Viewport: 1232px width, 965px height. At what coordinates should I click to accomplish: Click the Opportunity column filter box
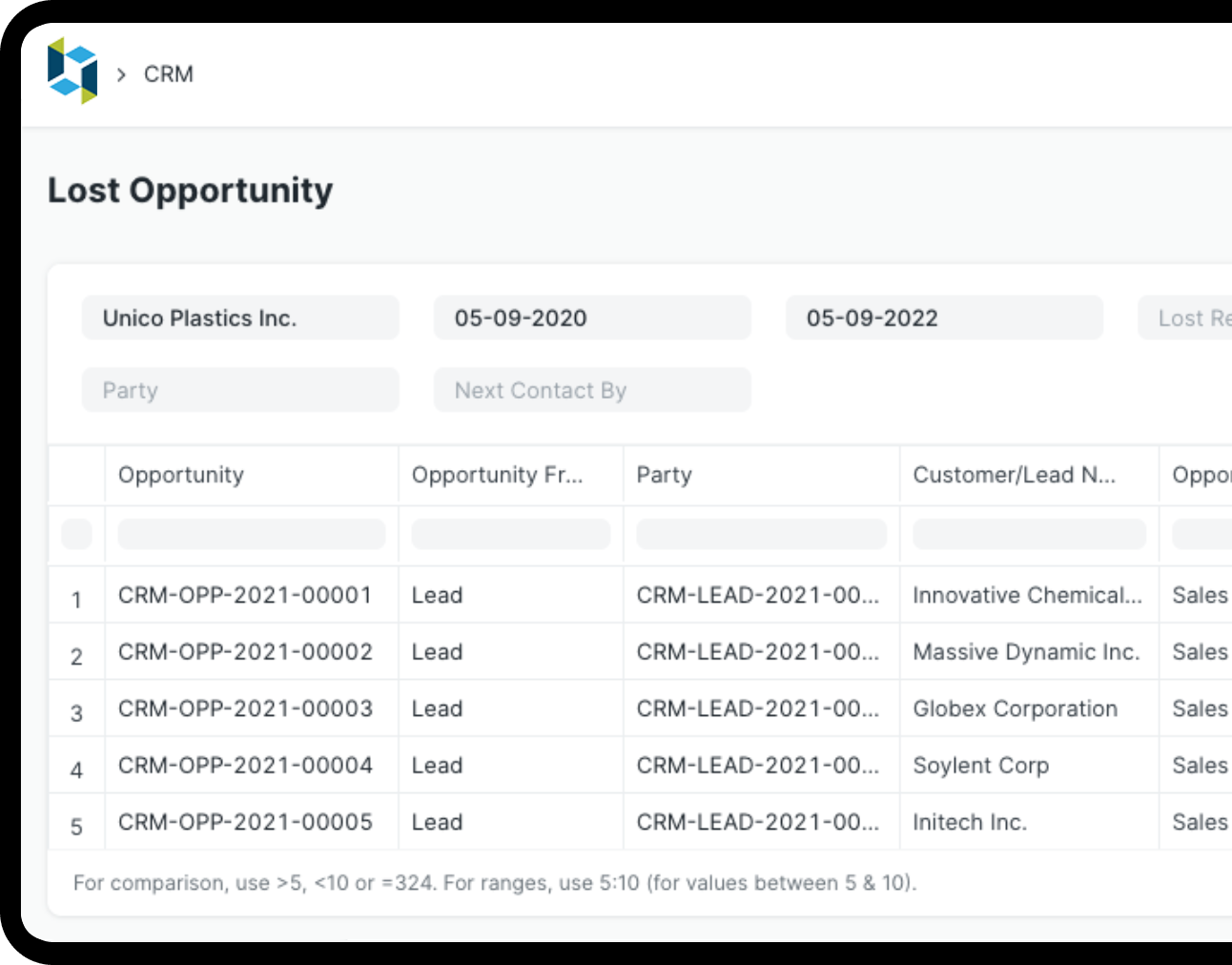tap(251, 534)
